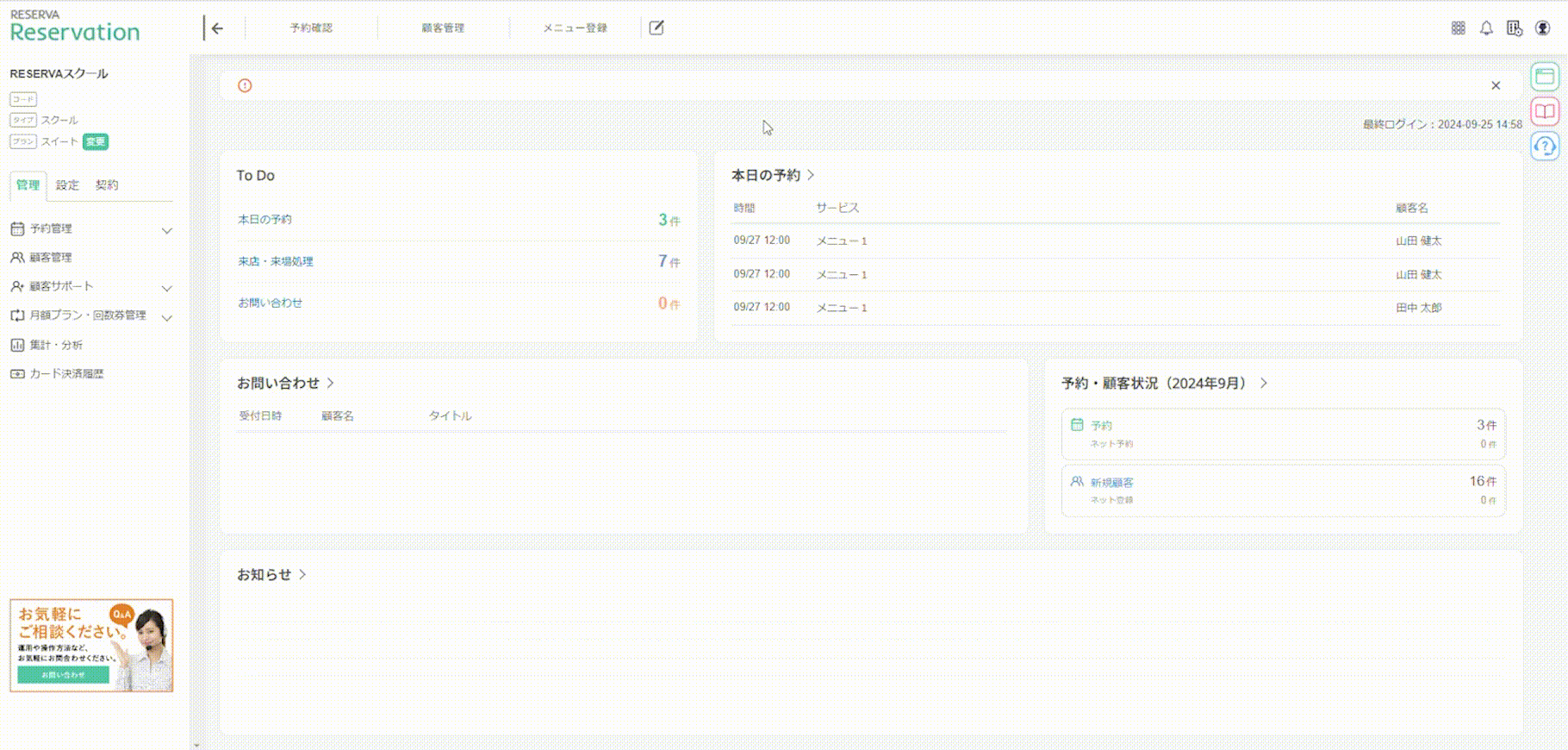Switch to the 管理 tab

pos(28,184)
